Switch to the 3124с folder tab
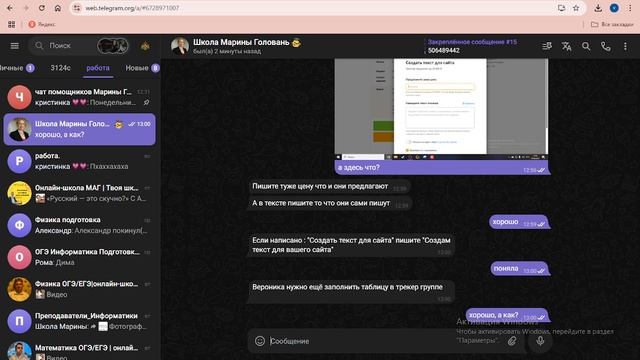 pyautogui.click(x=60, y=68)
